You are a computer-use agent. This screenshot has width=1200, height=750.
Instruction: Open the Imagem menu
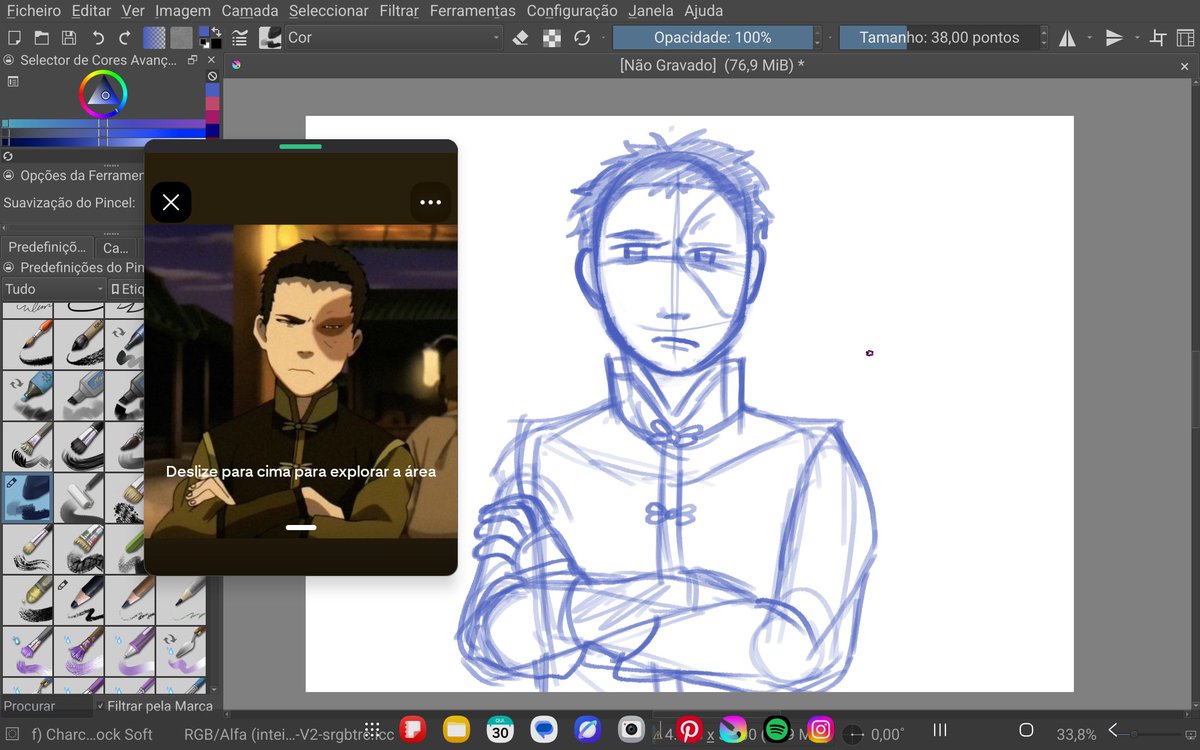(183, 11)
